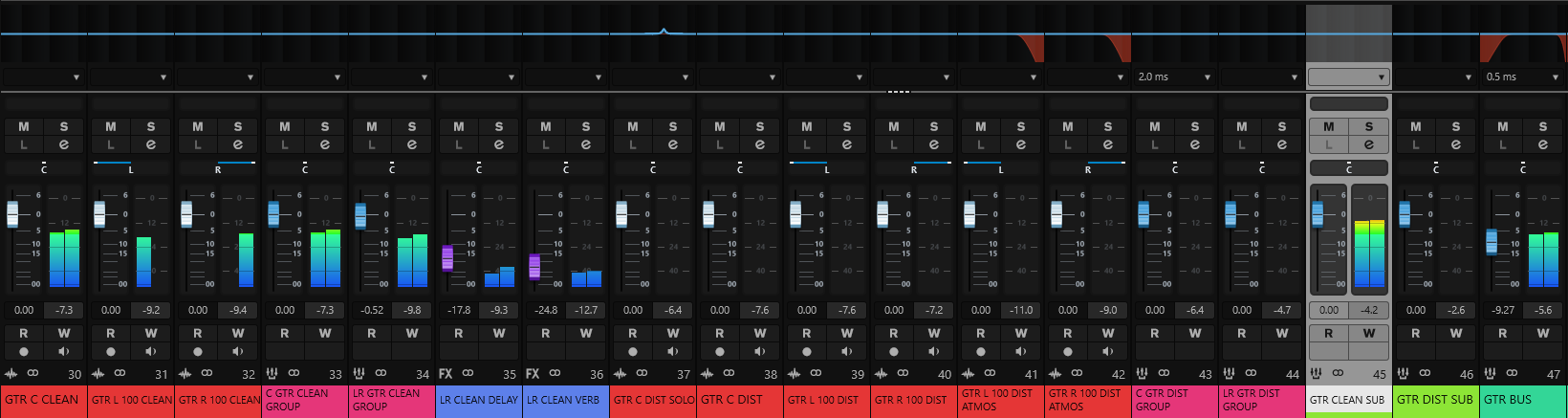The image size is (1568, 418).
Task: Enable Read automation on LR GTR DIST GROUP
Action: pyautogui.click(x=1242, y=333)
